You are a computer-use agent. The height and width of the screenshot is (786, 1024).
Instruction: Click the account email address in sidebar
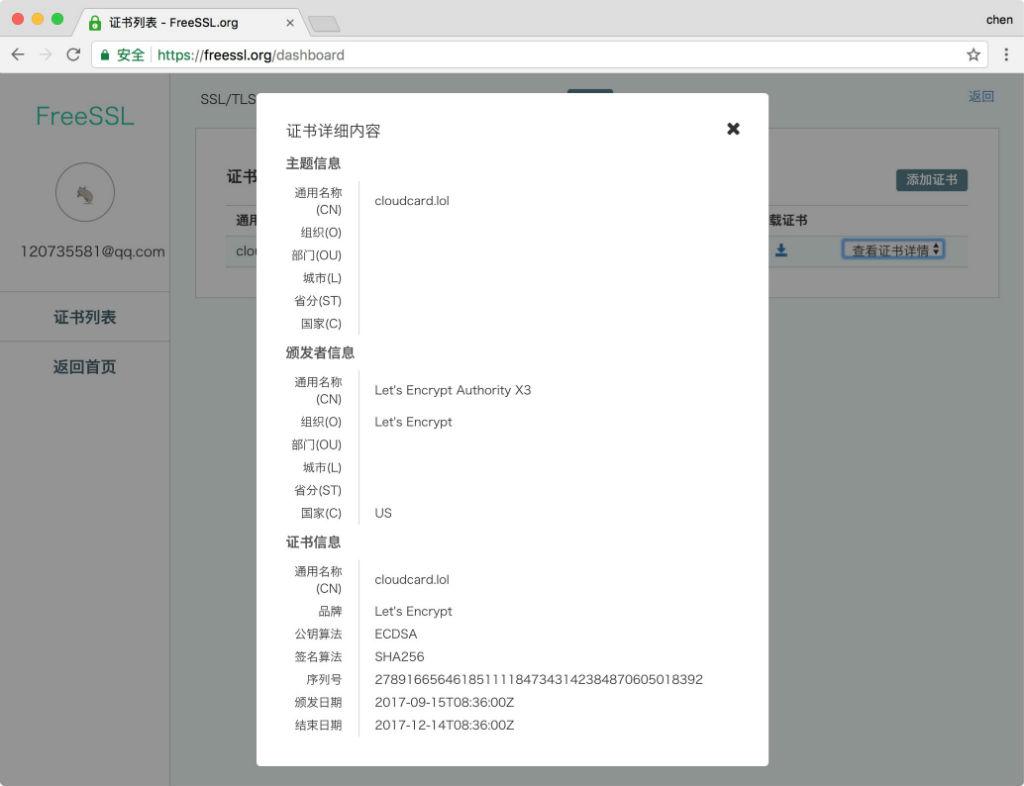tap(92, 251)
